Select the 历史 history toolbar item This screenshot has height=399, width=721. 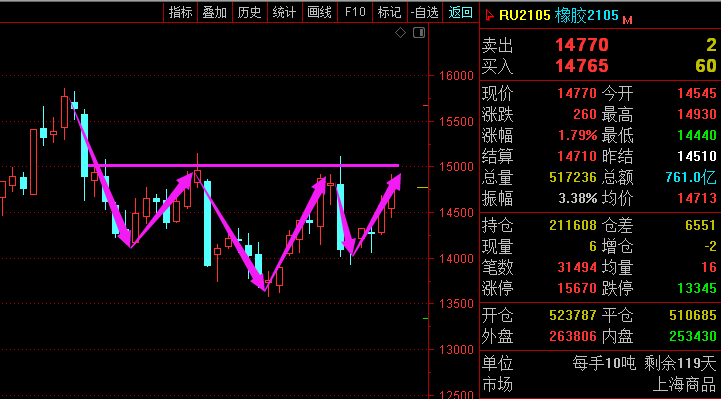(x=250, y=12)
